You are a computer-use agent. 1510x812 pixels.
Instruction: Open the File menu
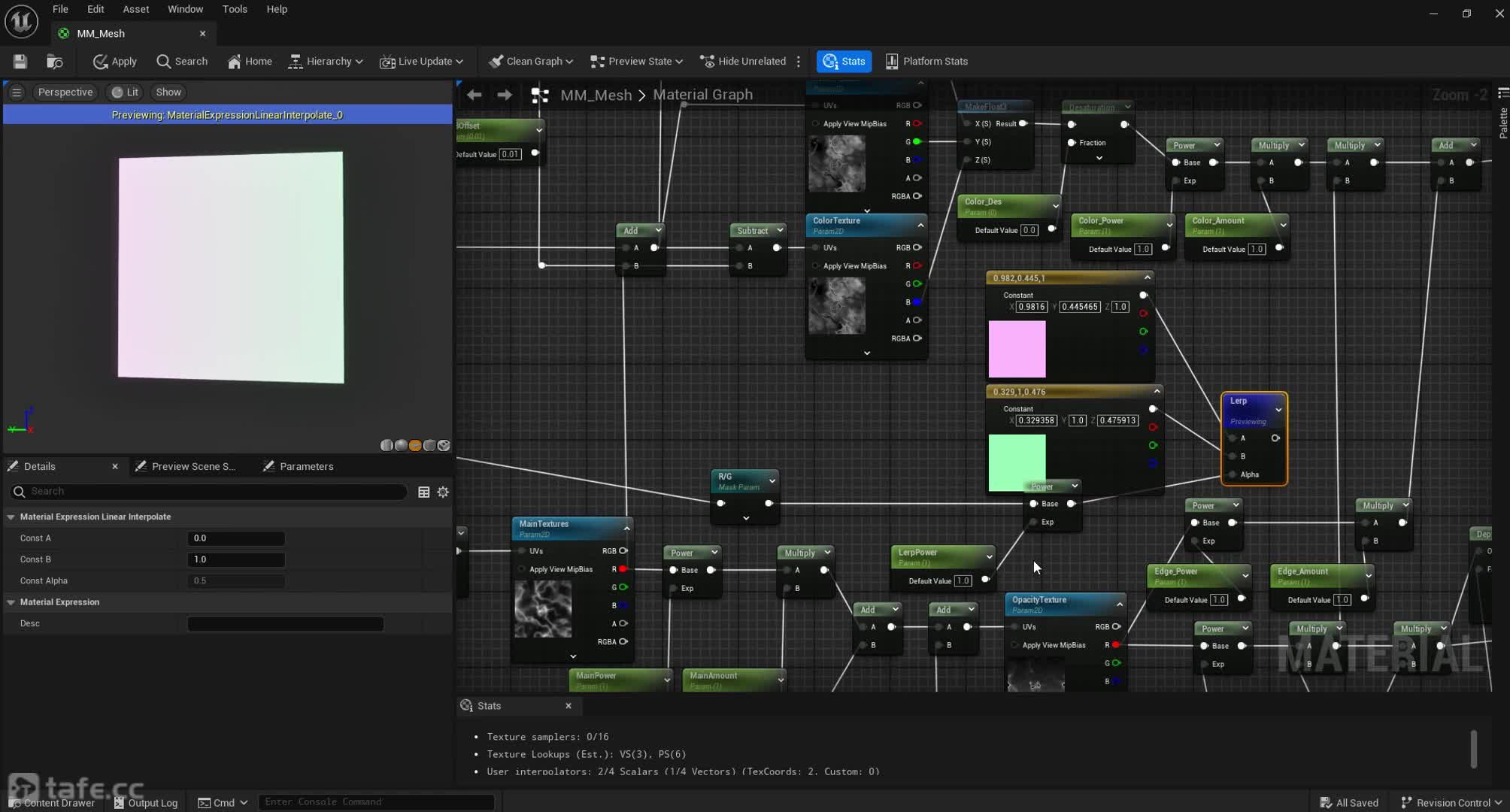tap(60, 9)
